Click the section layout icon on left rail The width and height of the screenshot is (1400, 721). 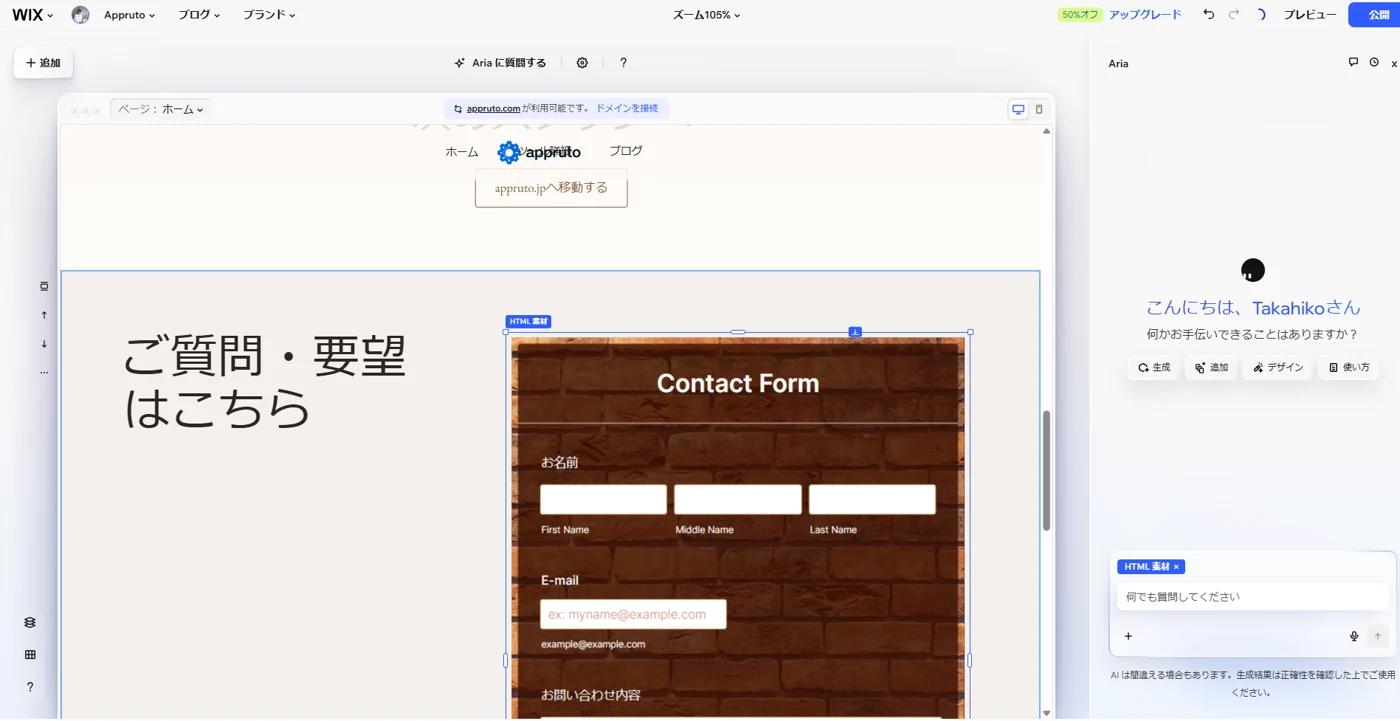[44, 286]
